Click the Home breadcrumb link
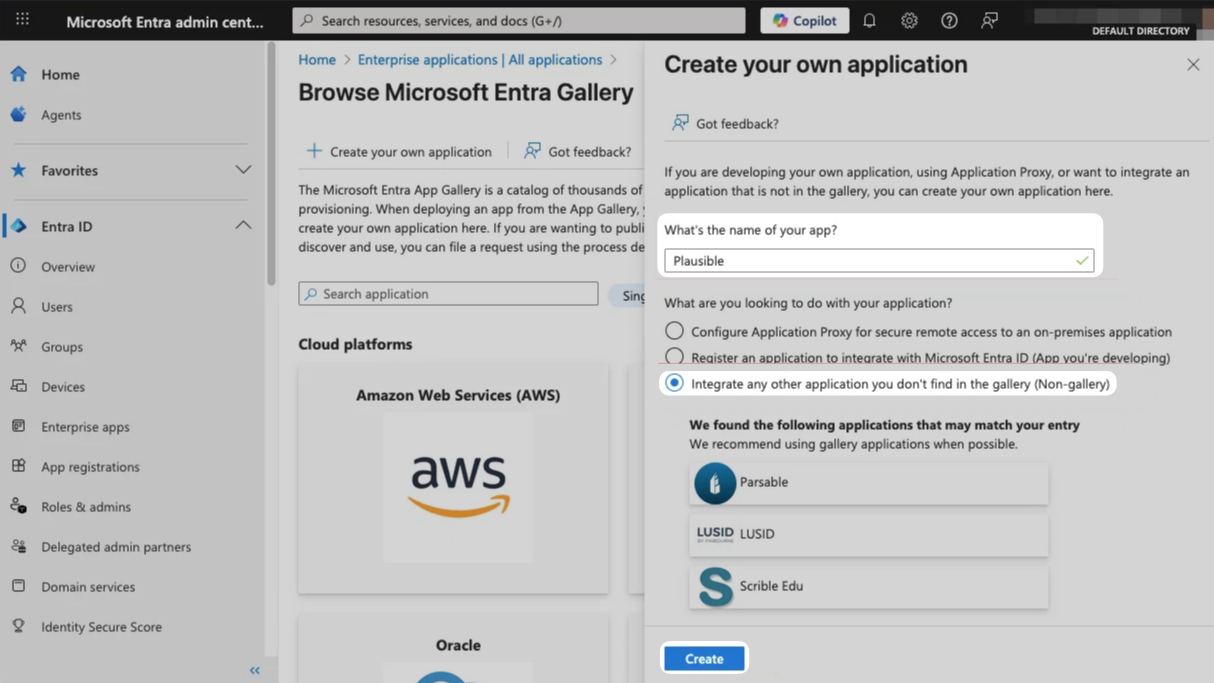The height and width of the screenshot is (683, 1214). click(x=317, y=60)
